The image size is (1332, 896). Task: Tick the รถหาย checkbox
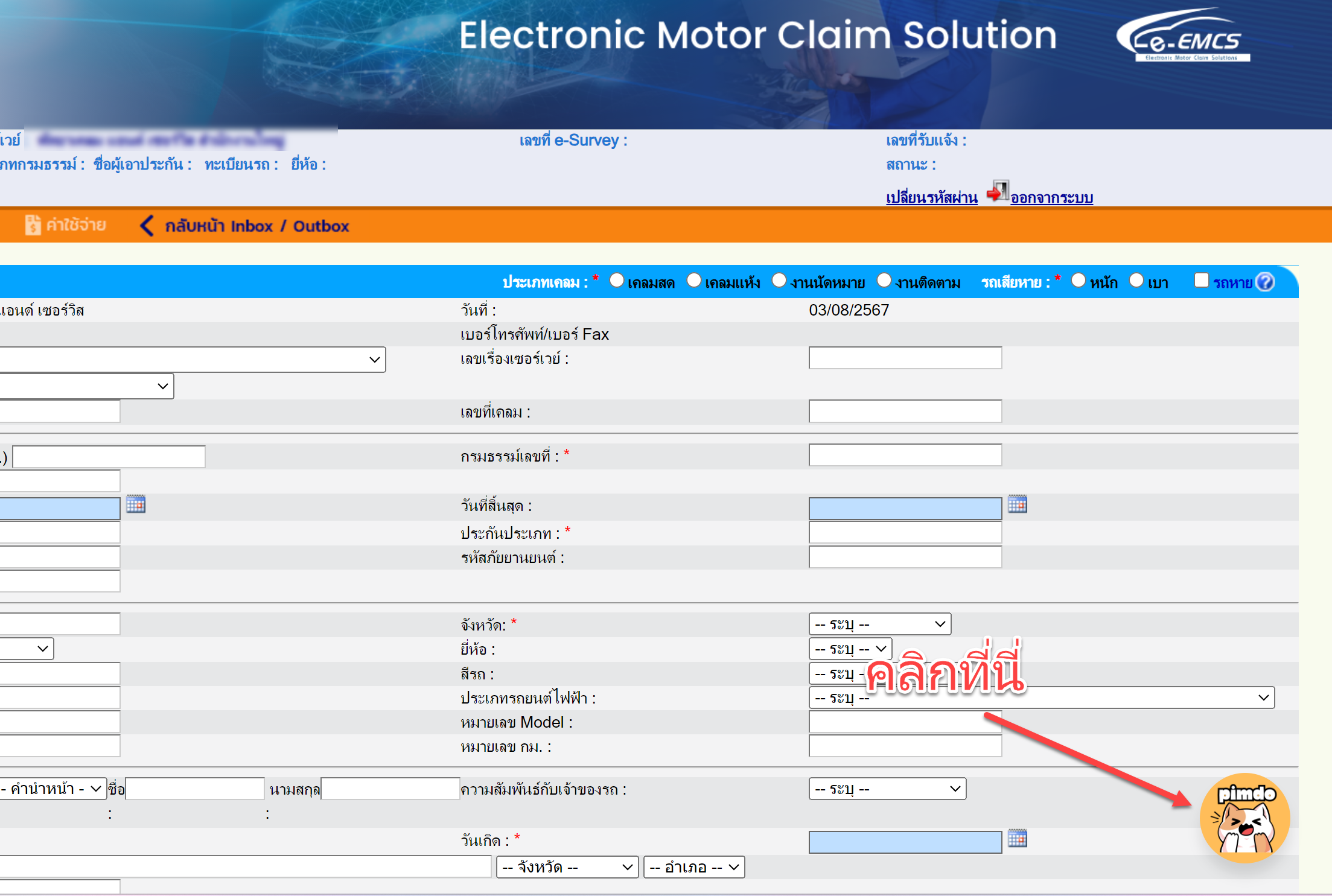pos(1201,281)
